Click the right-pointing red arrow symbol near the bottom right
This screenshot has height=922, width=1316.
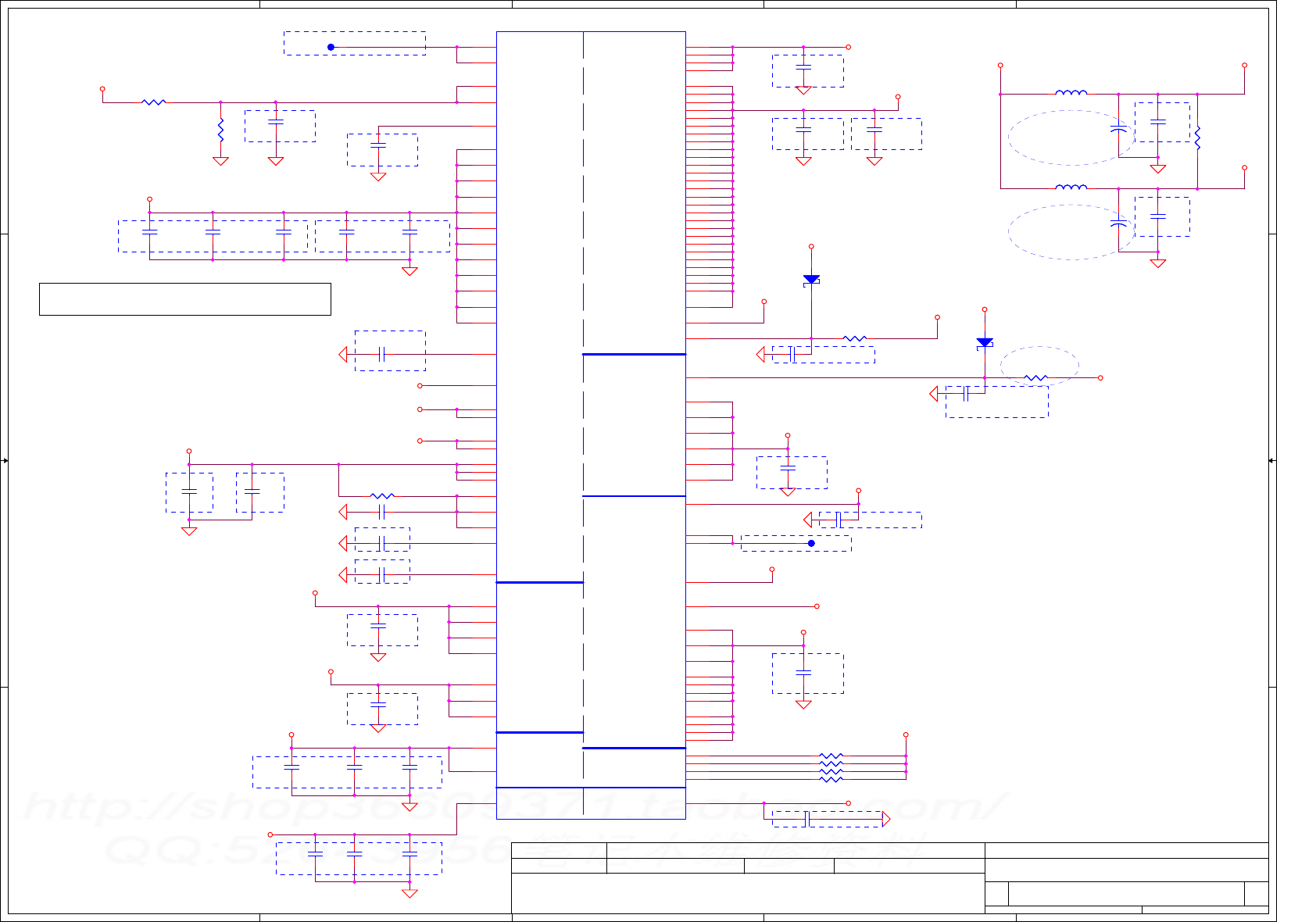coord(886,819)
